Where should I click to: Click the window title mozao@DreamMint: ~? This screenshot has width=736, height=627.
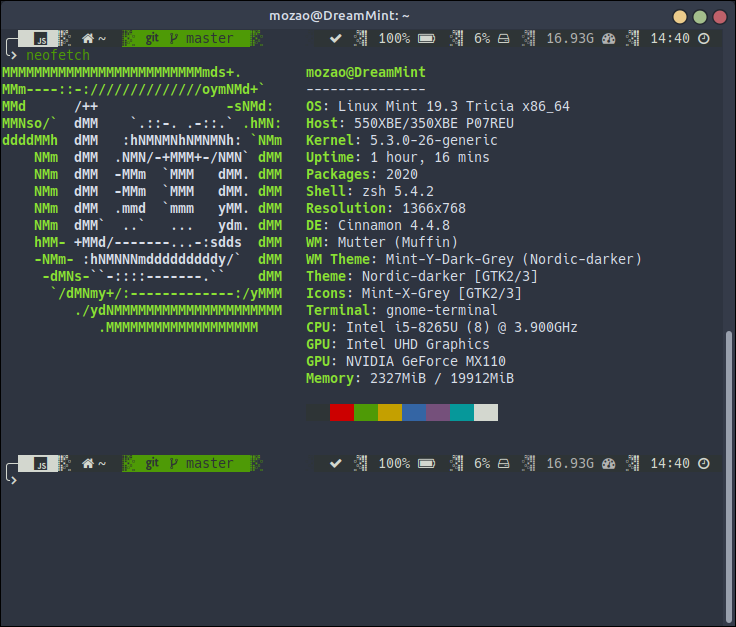[339, 16]
